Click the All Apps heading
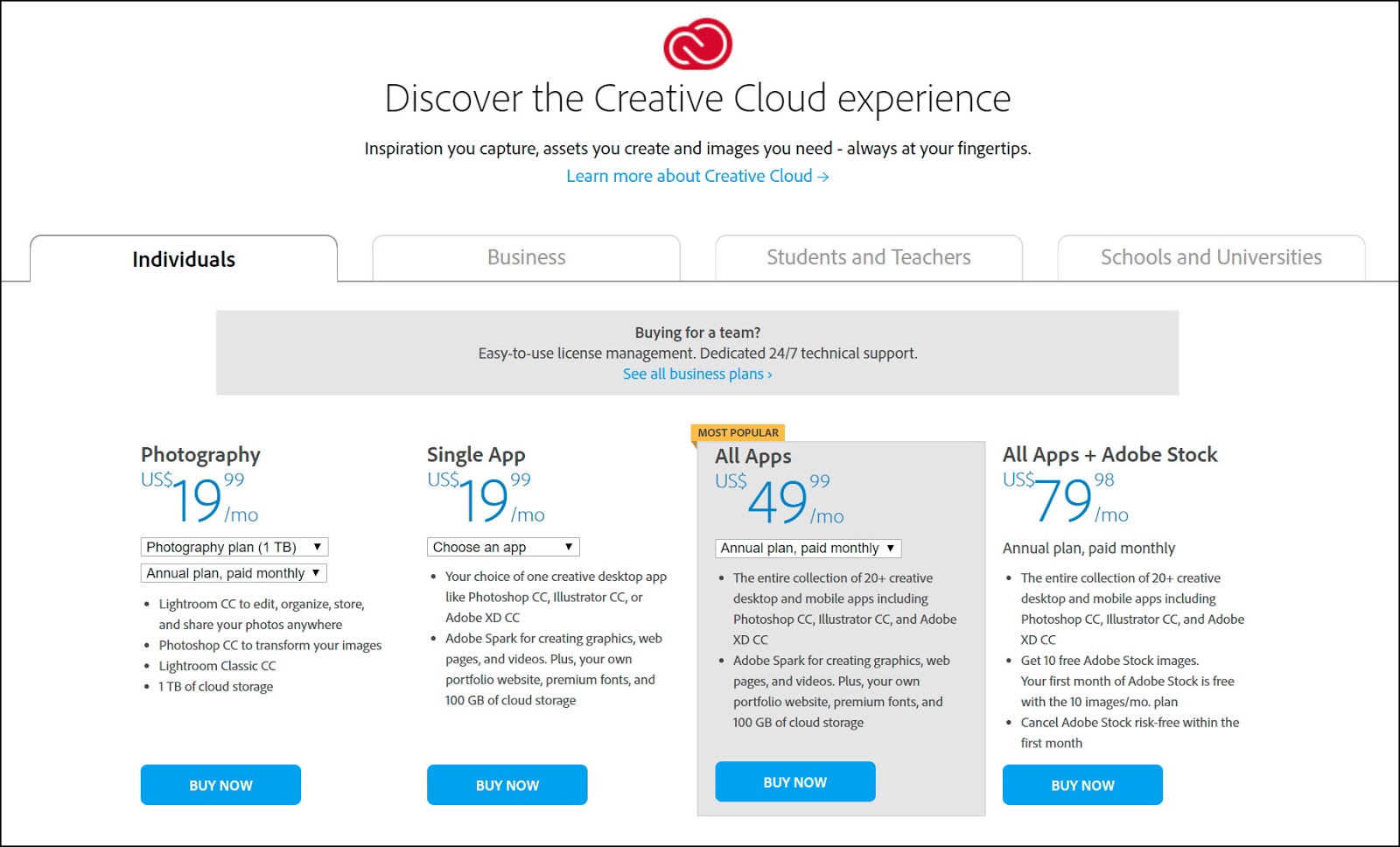1400x847 pixels. pyautogui.click(x=752, y=457)
